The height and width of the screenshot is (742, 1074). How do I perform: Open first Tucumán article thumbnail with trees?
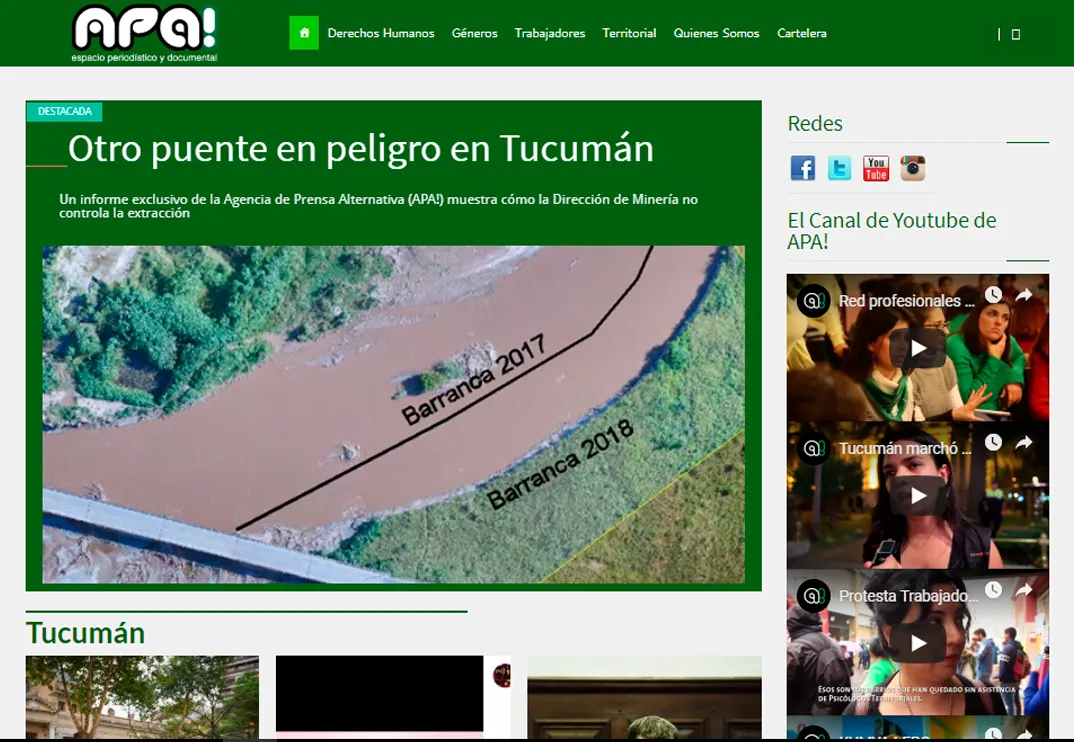[142, 697]
